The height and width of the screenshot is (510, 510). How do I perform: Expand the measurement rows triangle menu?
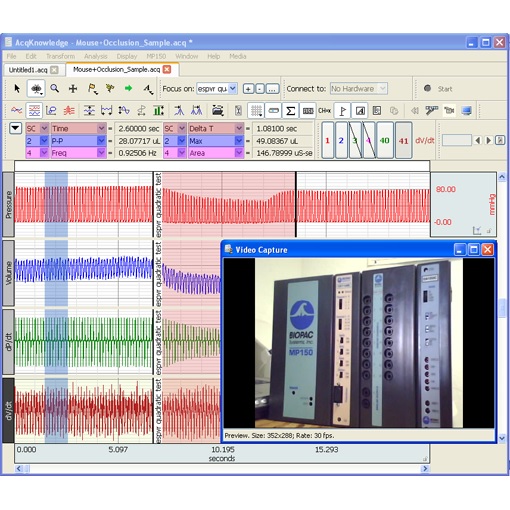[x=16, y=128]
